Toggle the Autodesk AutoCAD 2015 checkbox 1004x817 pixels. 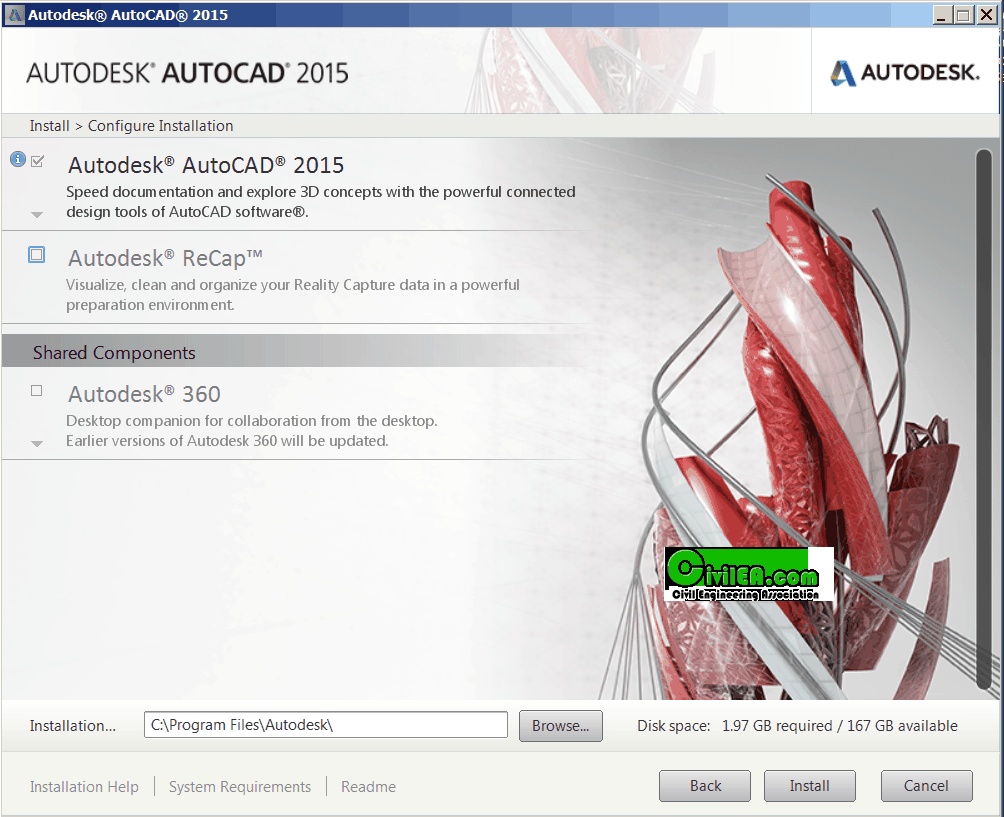coord(37,161)
